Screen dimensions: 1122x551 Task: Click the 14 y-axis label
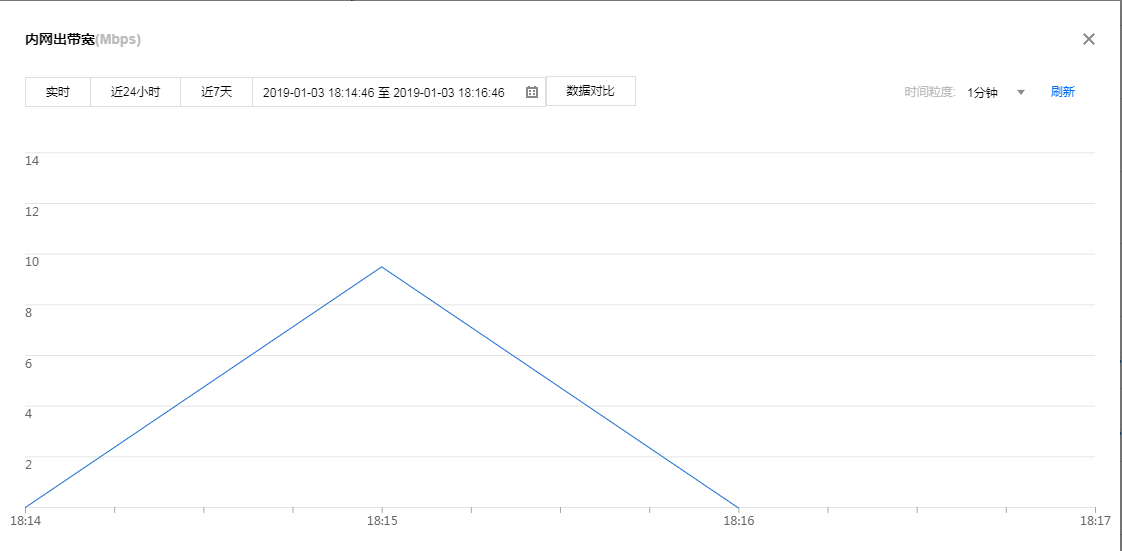[x=31, y=160]
